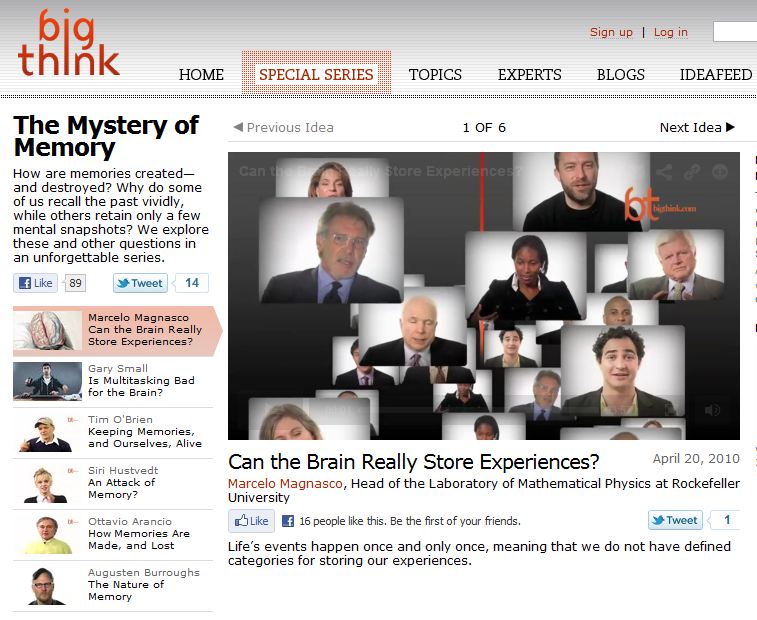Click the search field in the header
This screenshot has height=620, width=757.
tap(735, 32)
